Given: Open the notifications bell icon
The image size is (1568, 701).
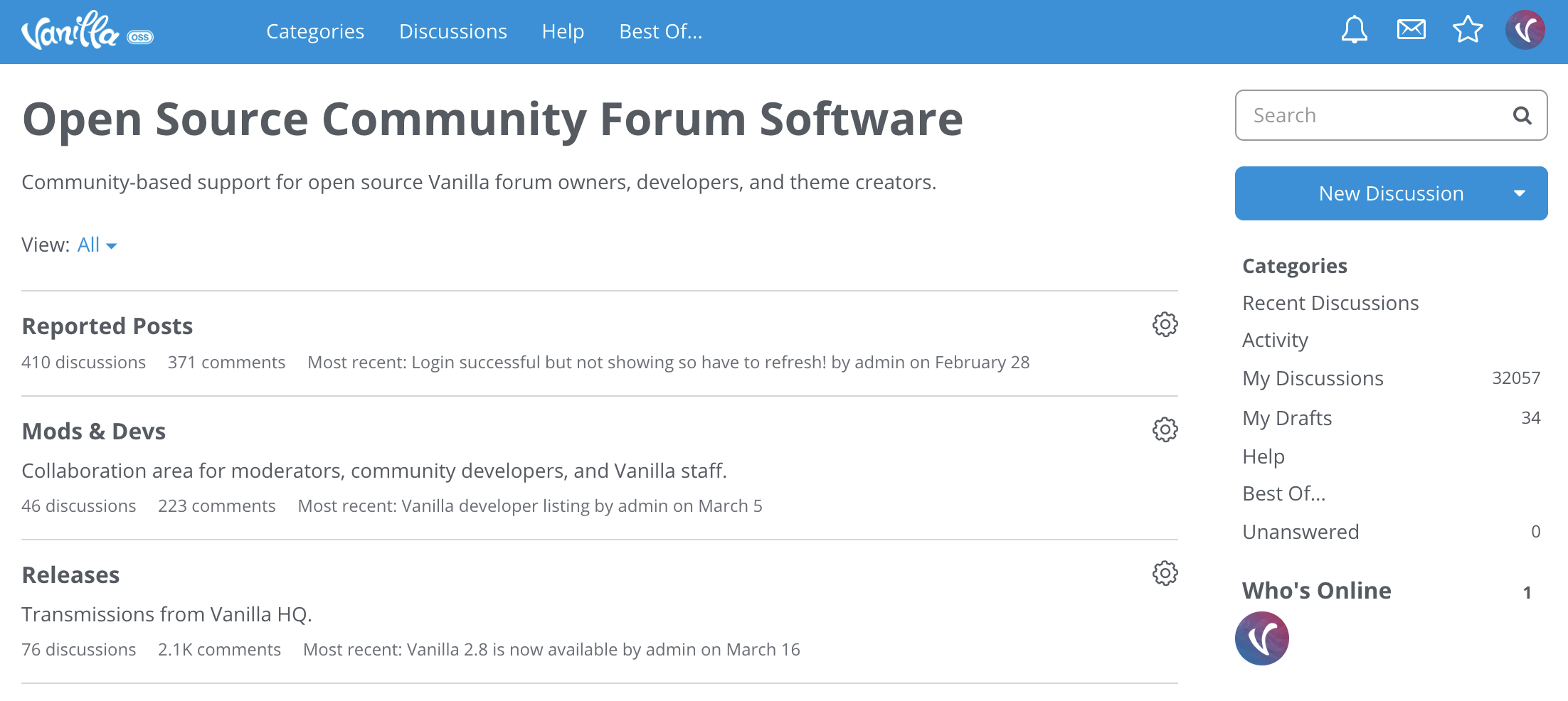Looking at the screenshot, I should [1354, 30].
